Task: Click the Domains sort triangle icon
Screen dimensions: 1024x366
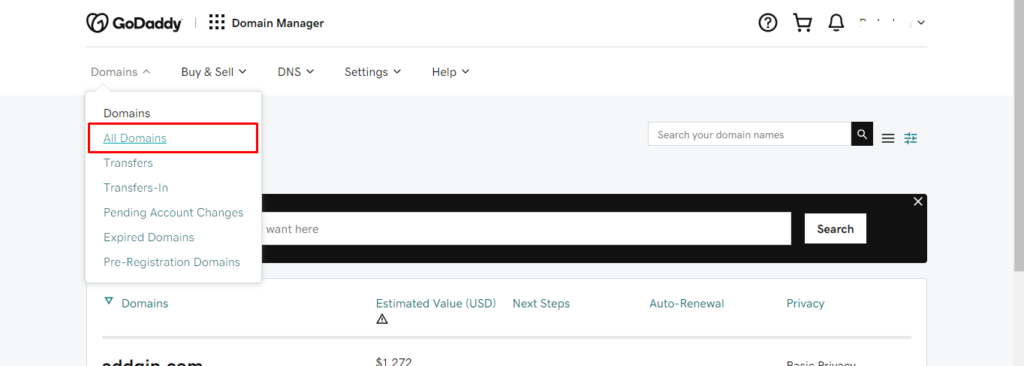Action: click(x=109, y=301)
